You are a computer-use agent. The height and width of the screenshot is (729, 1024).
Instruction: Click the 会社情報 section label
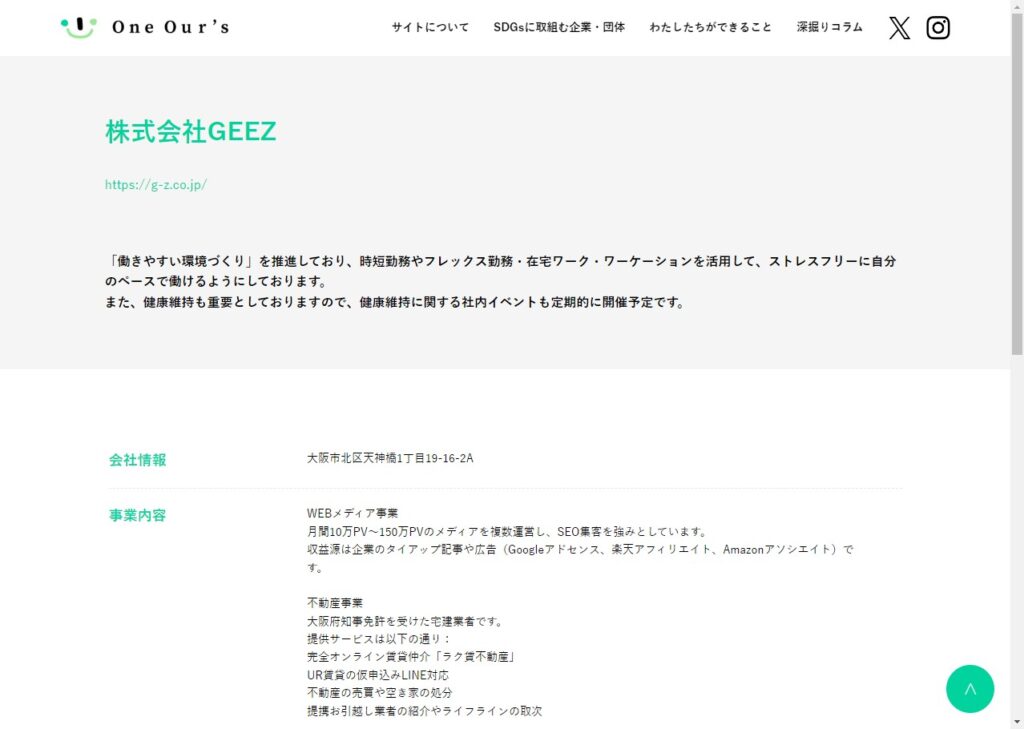pyautogui.click(x=138, y=460)
